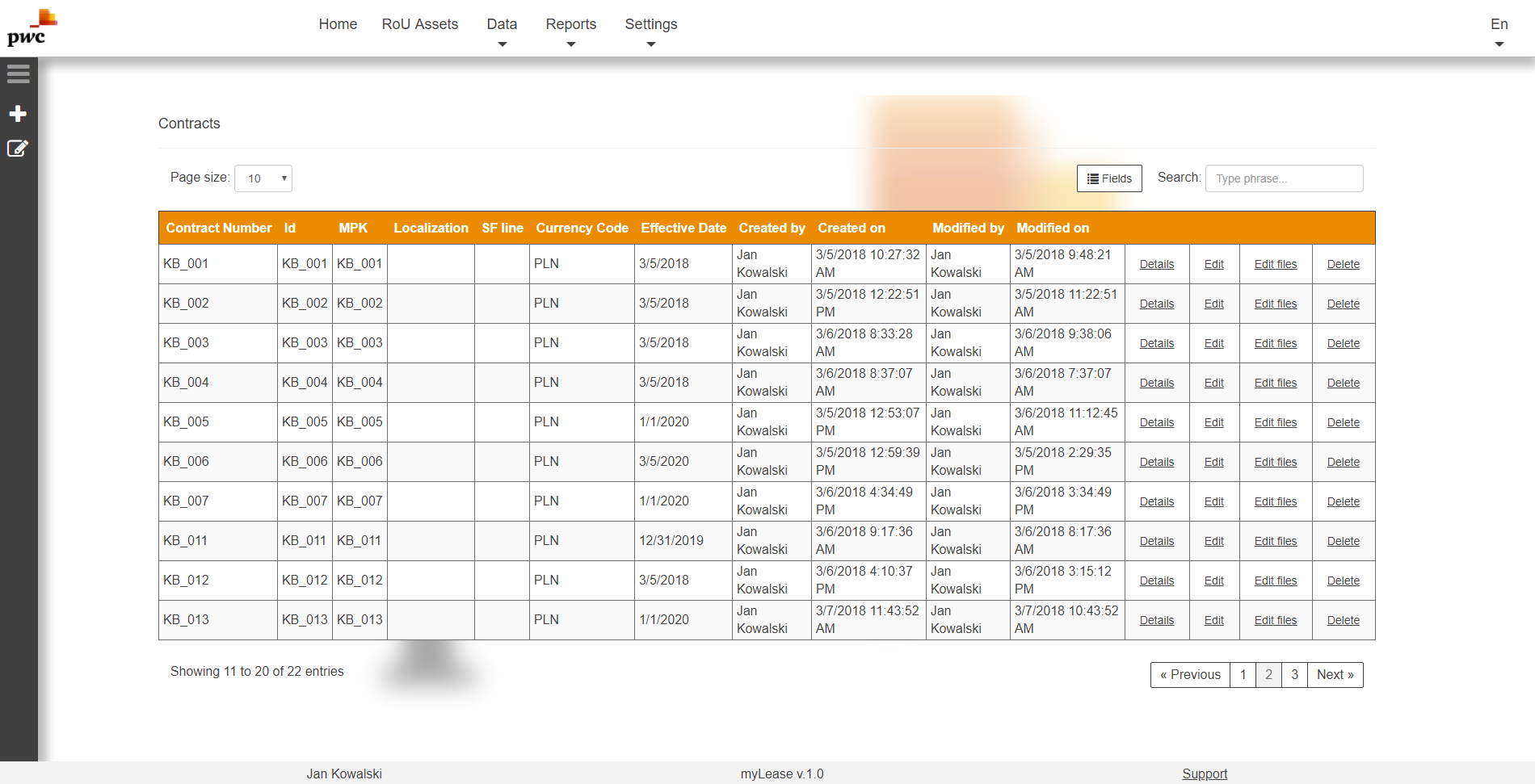
Task: Go to the Next page
Action: [x=1335, y=675]
